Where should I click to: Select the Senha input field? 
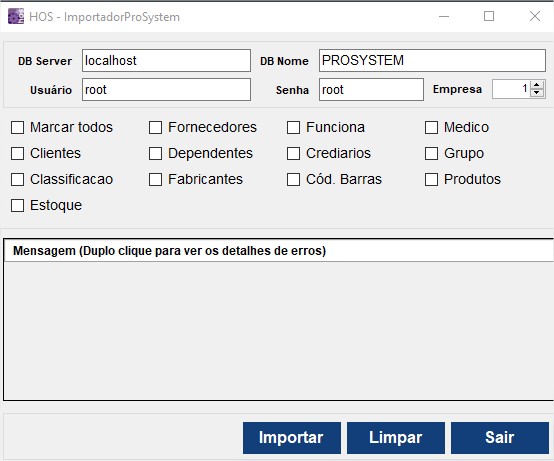pyautogui.click(x=371, y=90)
